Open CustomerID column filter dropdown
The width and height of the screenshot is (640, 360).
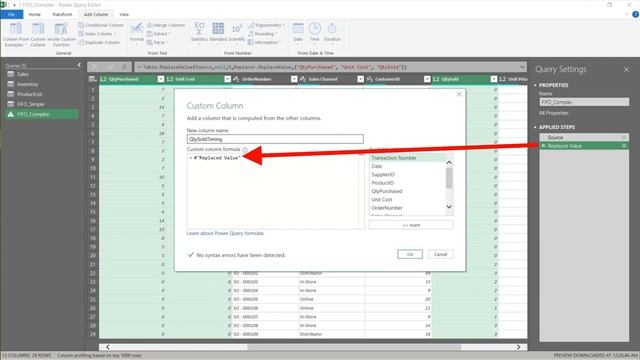(427, 79)
